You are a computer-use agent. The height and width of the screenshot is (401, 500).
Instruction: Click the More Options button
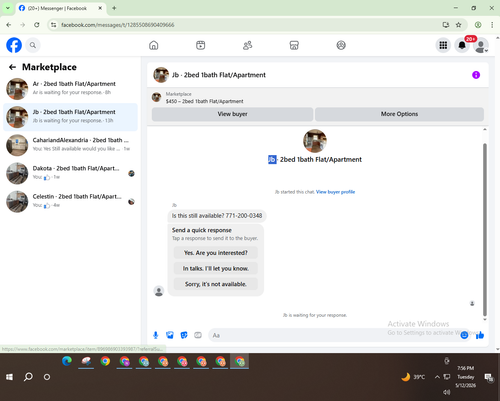click(399, 114)
